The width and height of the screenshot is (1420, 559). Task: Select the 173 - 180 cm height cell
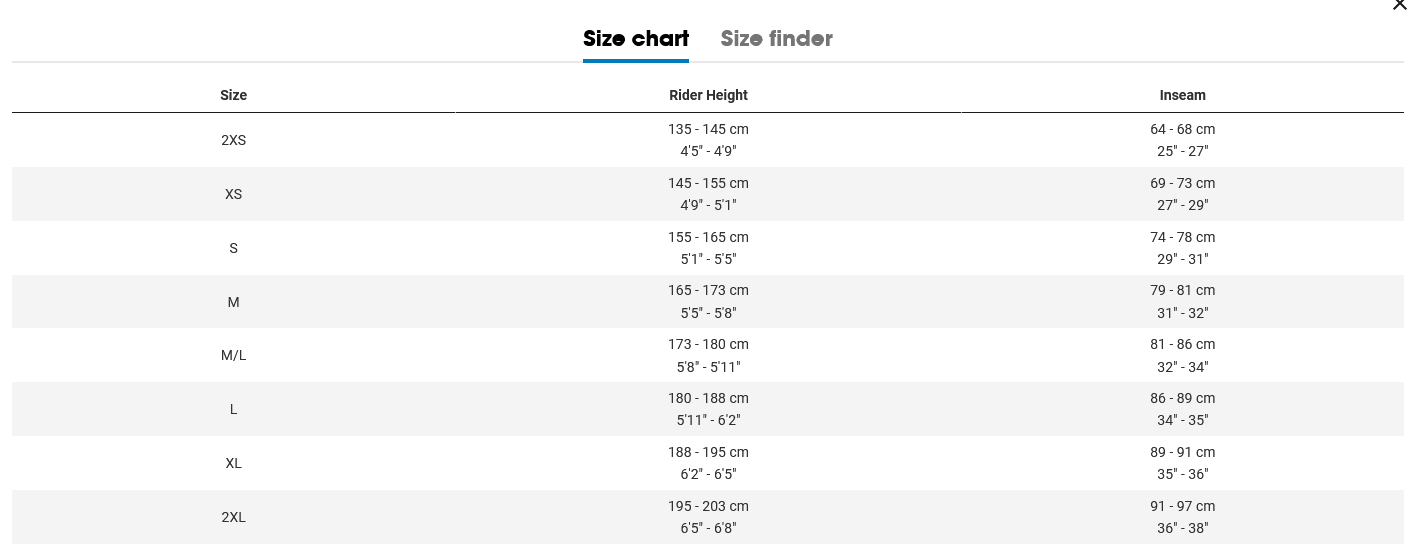(x=708, y=344)
